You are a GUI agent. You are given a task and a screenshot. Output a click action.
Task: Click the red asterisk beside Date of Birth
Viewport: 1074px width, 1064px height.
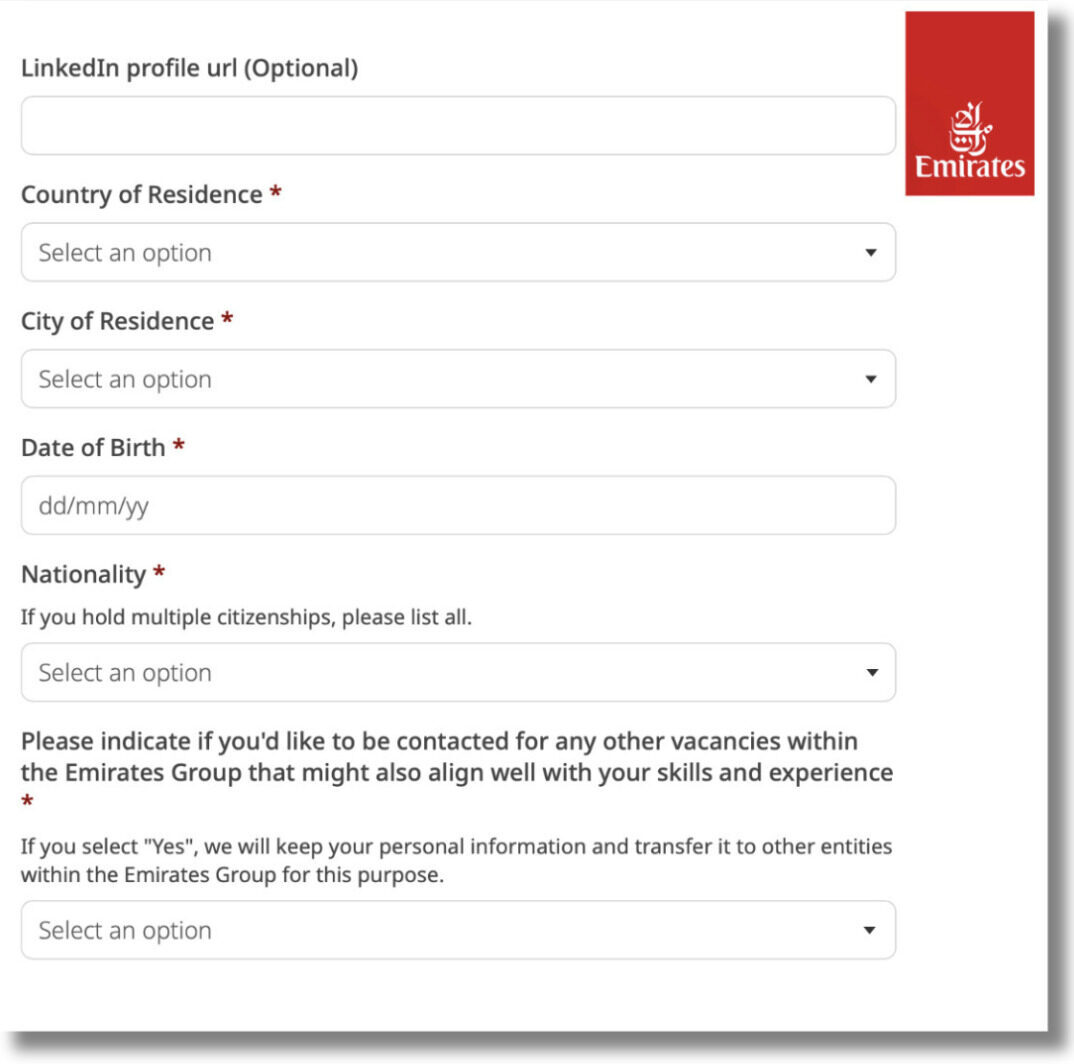click(x=178, y=447)
